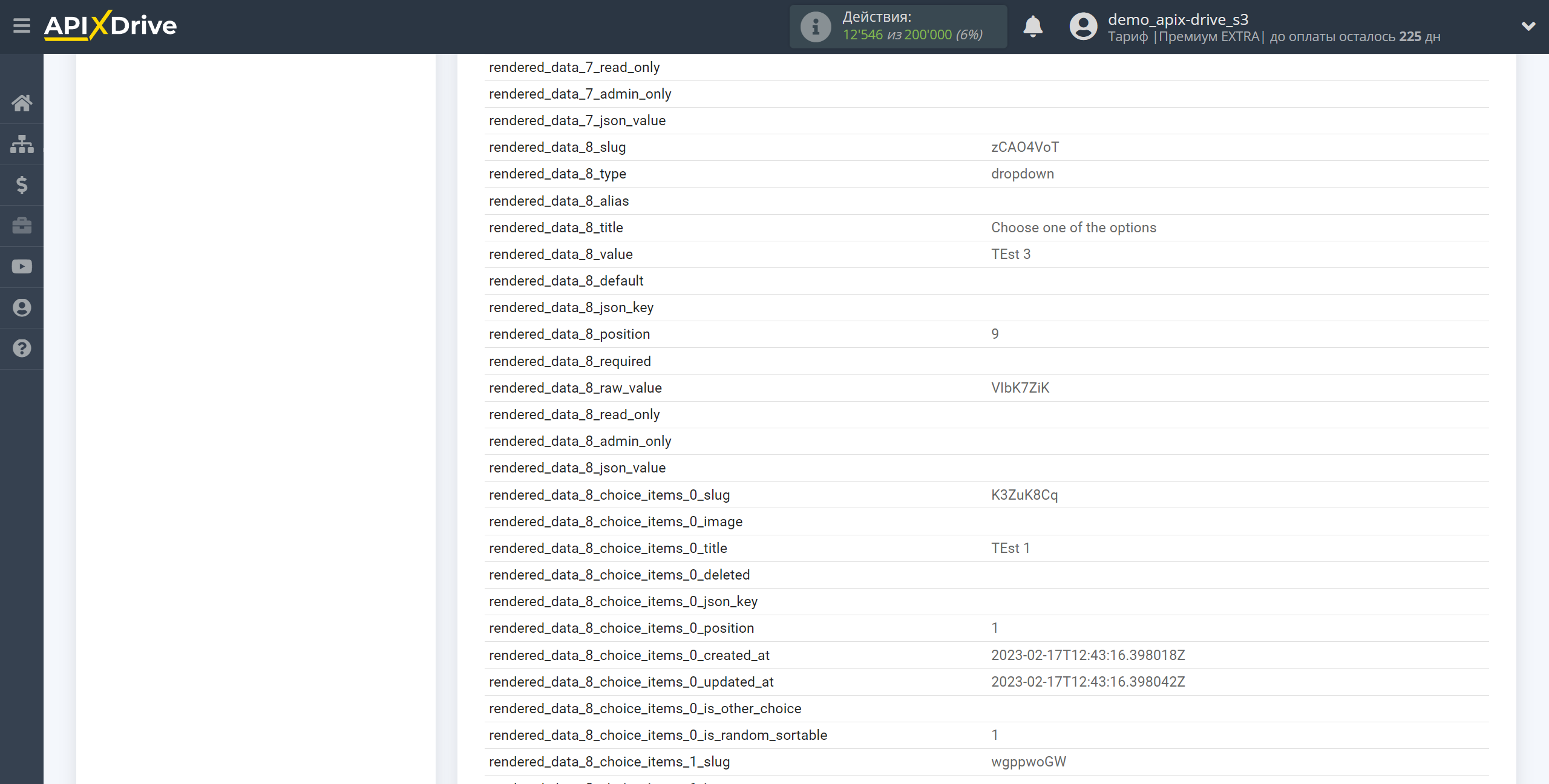Select the rendered_data_8_choice_items_0_deleted row
Screen dimensions: 1549x784
point(986,575)
